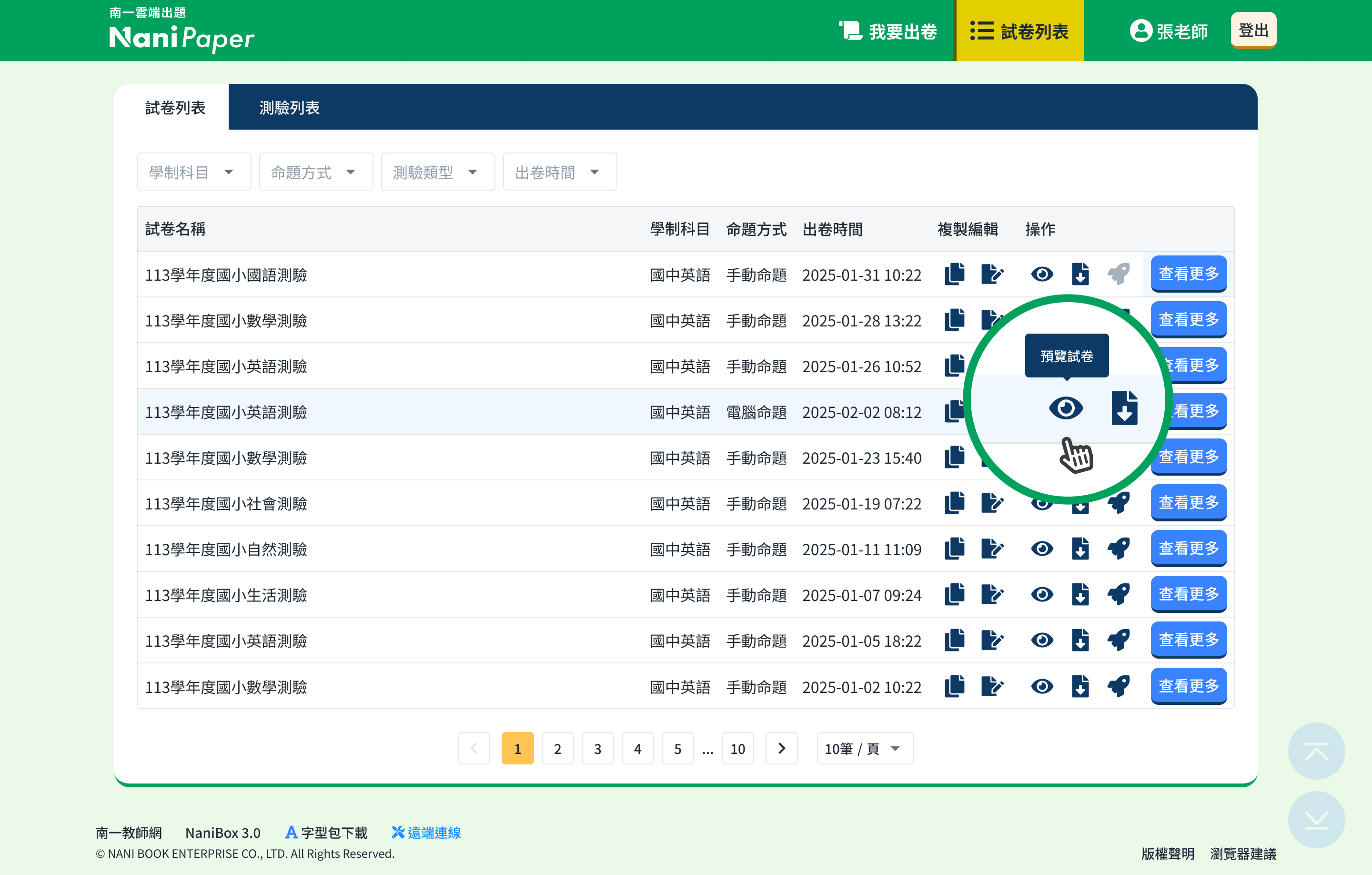Launch the 2025-01-05 18:22 exam with the rocket icon
Viewport: 1372px width, 875px height.
click(x=1119, y=640)
